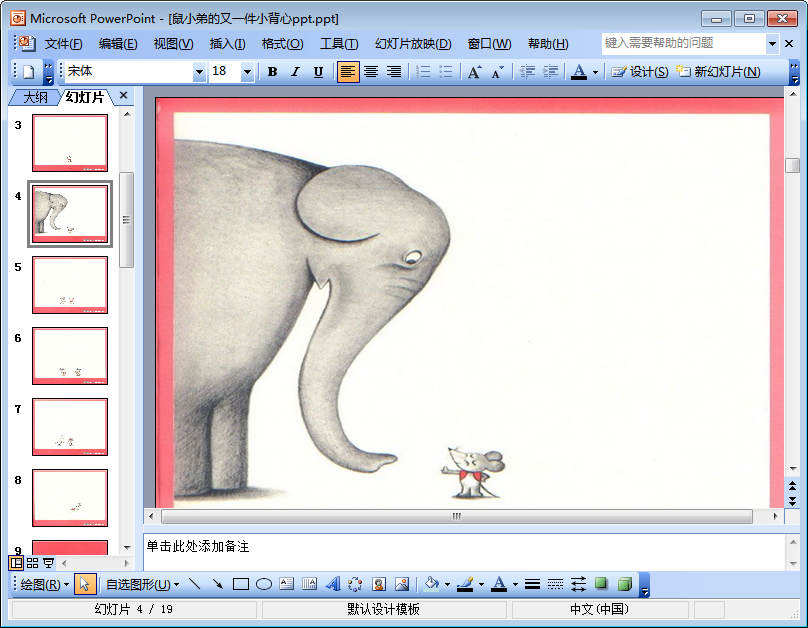Insert WordArt
808x628 pixels.
(x=333, y=584)
